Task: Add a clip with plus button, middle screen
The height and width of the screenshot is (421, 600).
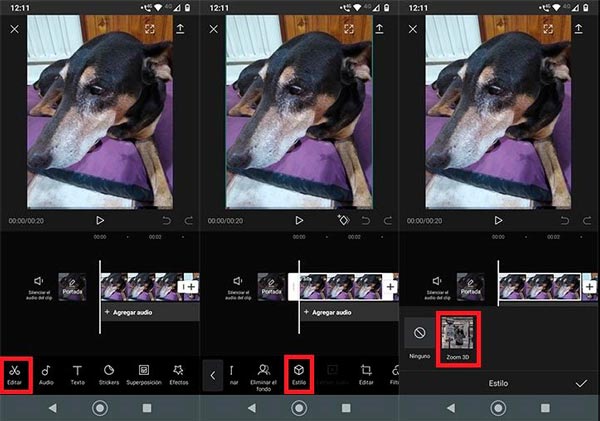Action: [390, 287]
